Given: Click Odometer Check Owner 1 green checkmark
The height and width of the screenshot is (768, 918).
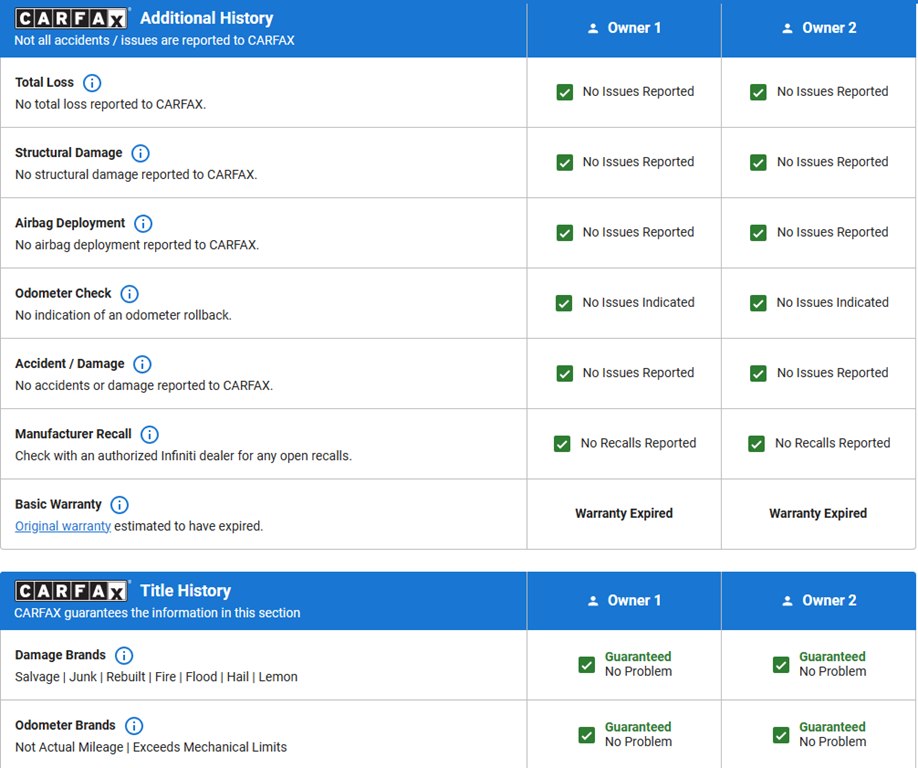Looking at the screenshot, I should 564,303.
